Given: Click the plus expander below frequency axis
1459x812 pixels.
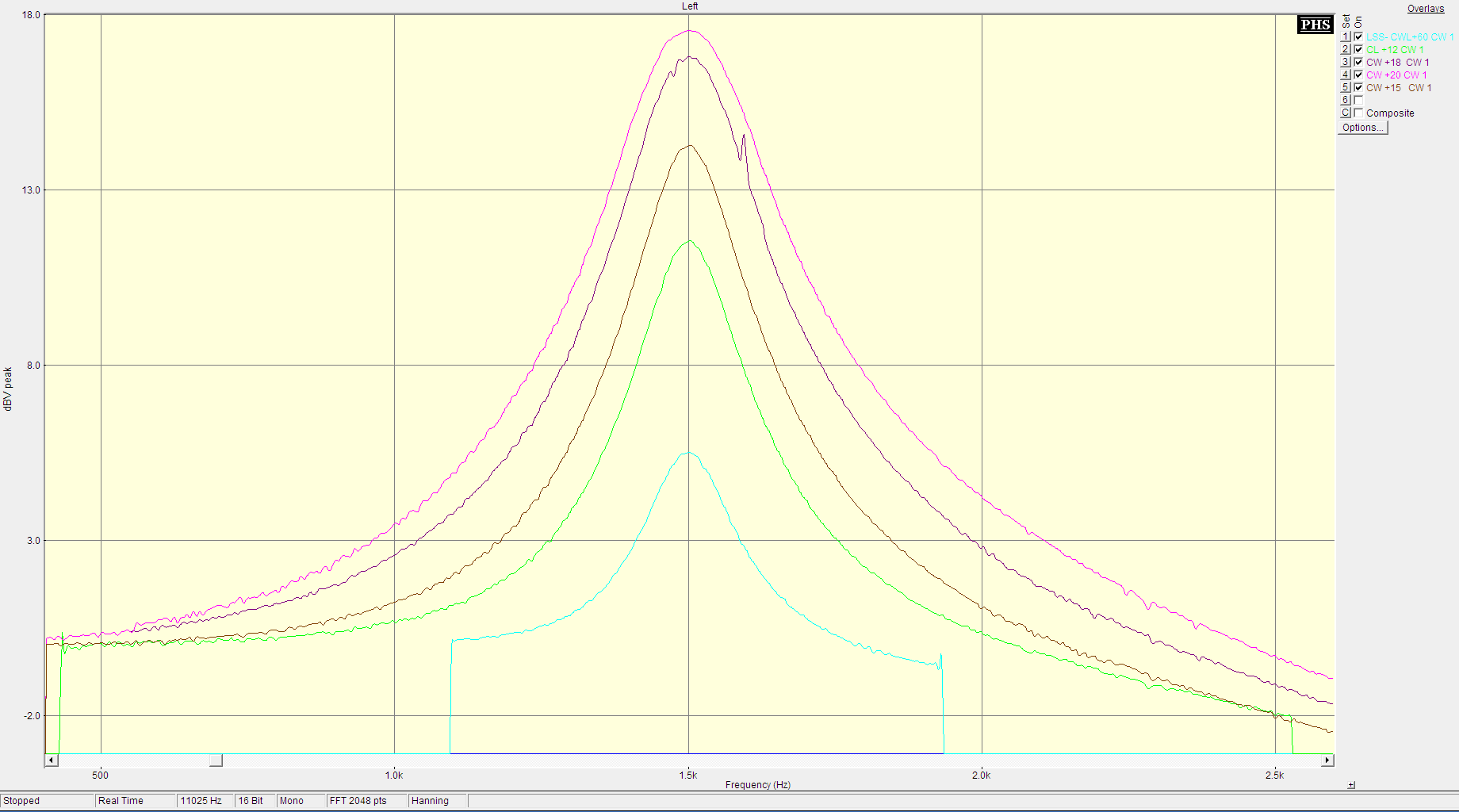Looking at the screenshot, I should coord(1351,785).
